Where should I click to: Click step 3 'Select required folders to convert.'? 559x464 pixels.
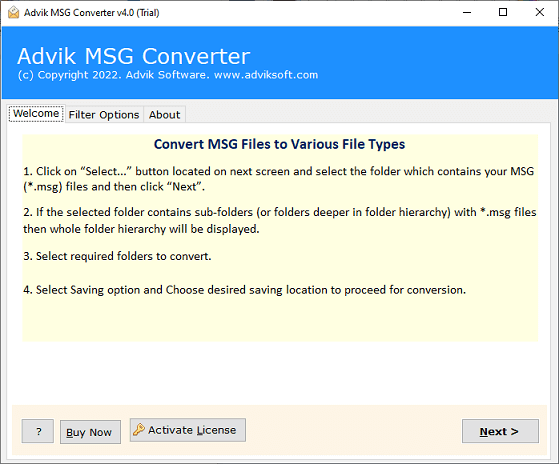tap(117, 256)
